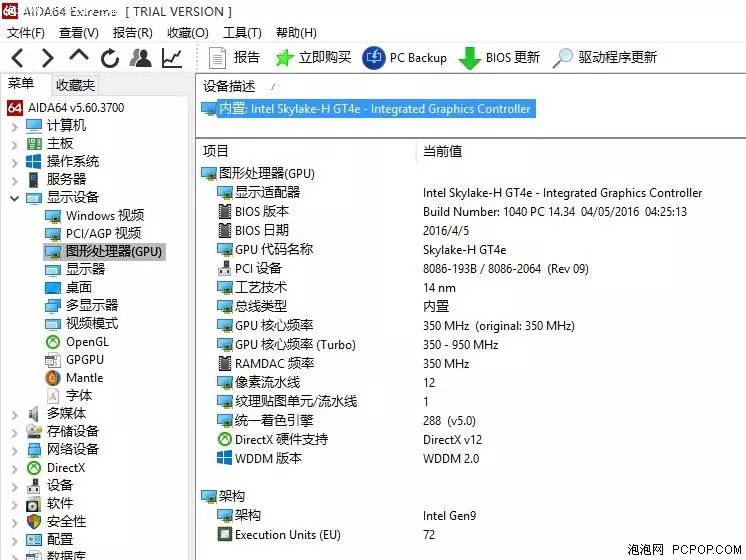746x560 pixels.
Task: Open 驱动程序更新 driver update
Action: (x=605, y=58)
